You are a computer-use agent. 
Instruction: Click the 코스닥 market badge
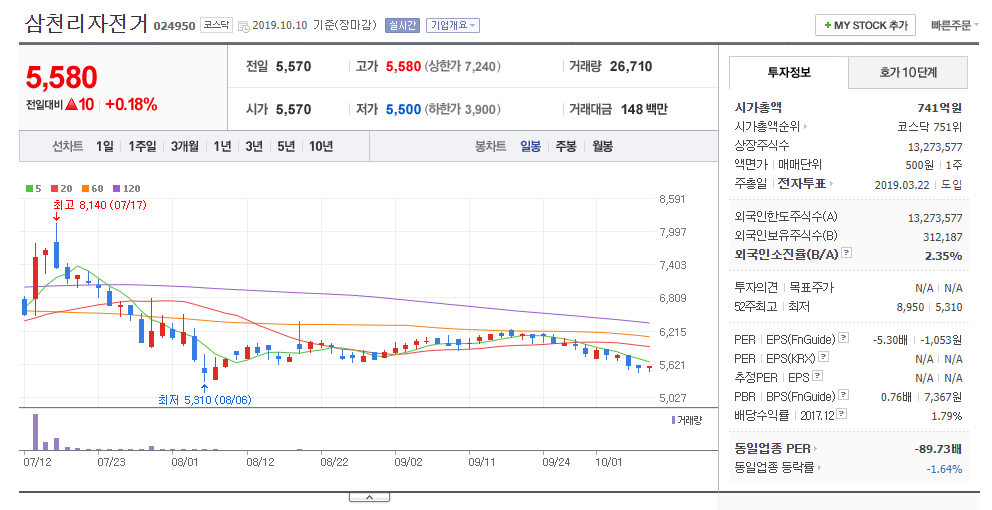tap(216, 25)
